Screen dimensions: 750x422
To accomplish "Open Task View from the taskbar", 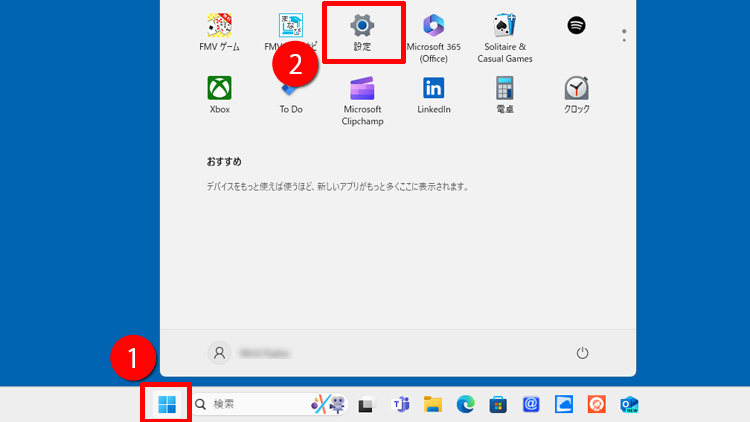I will [365, 405].
